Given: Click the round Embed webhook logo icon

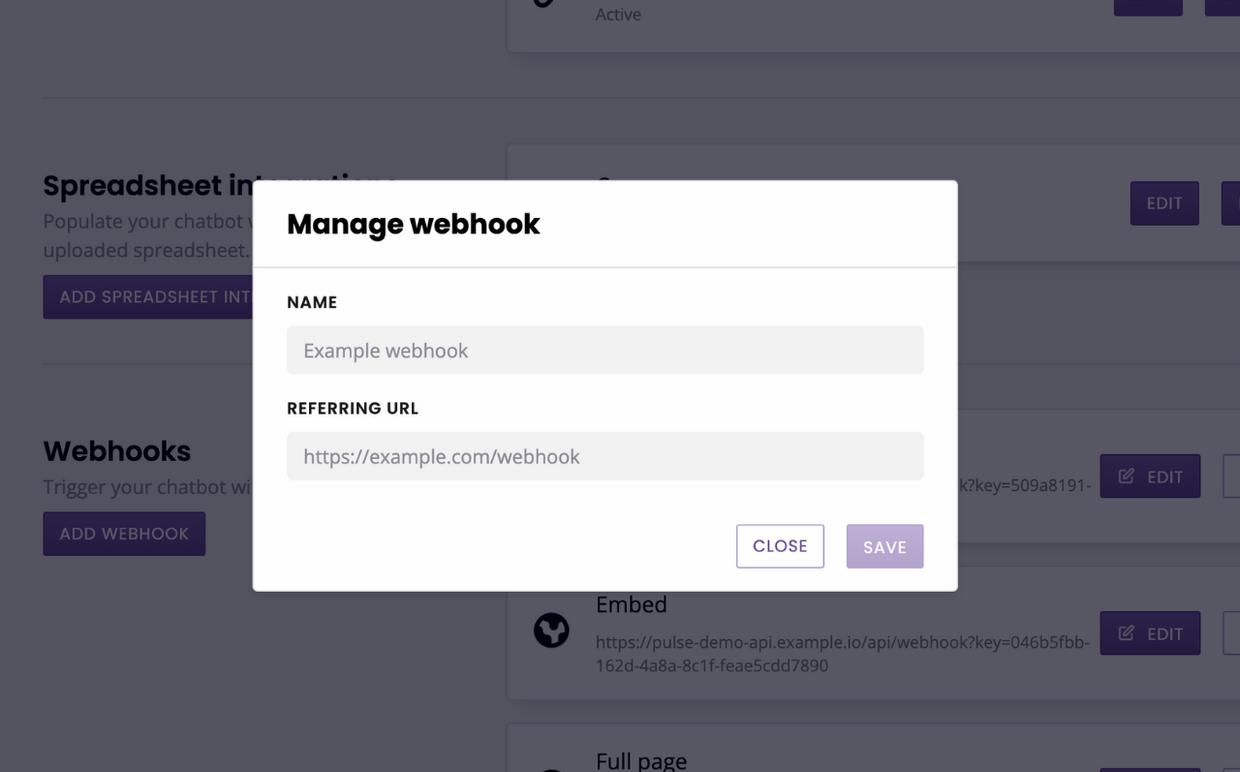Looking at the screenshot, I should click(551, 630).
